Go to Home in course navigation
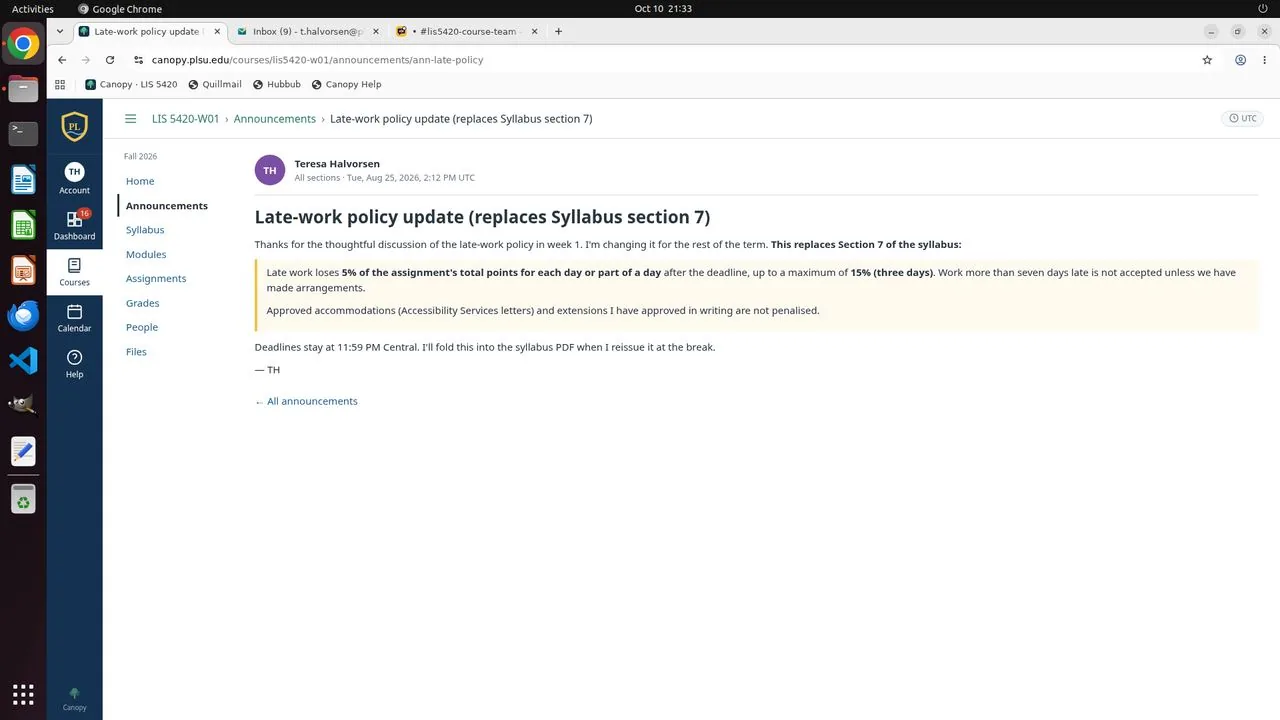1280x720 pixels. click(140, 181)
